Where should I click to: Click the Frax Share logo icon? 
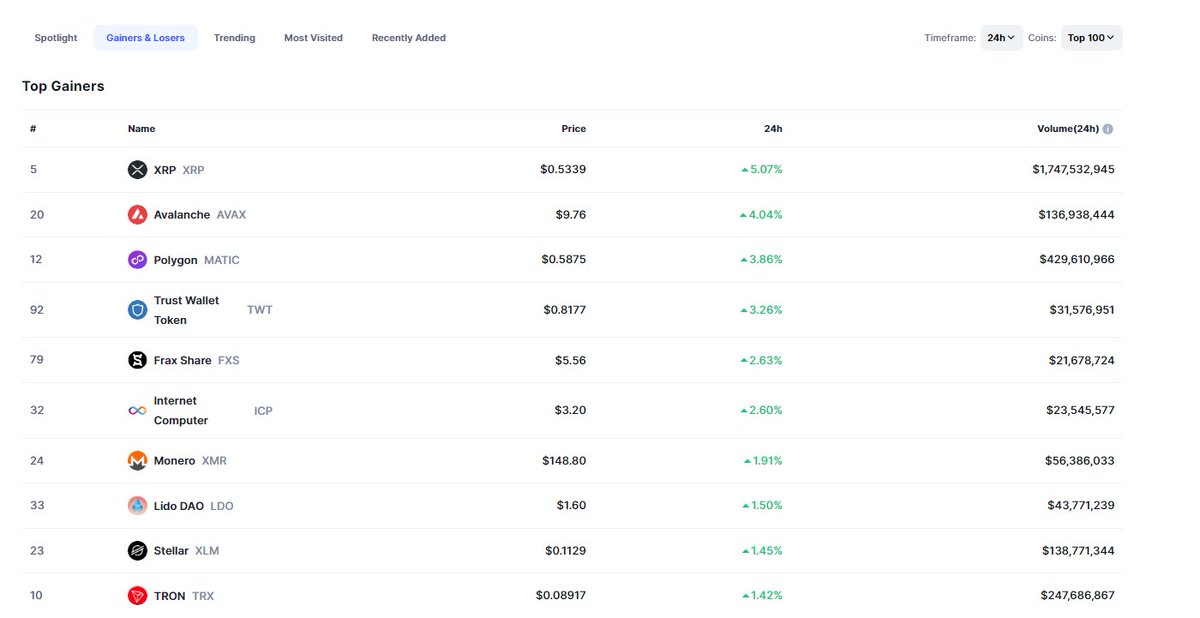(x=137, y=360)
